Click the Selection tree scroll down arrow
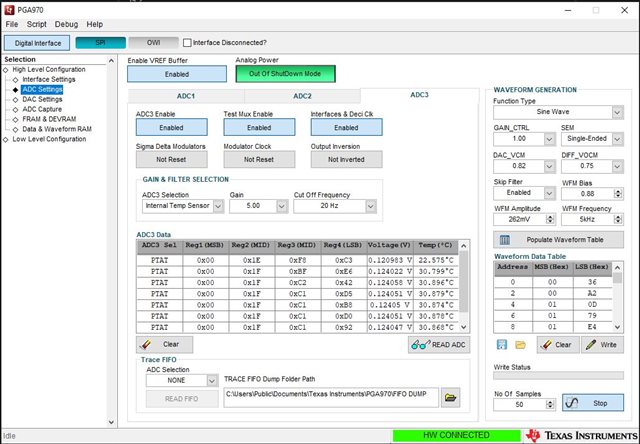 pos(111,422)
